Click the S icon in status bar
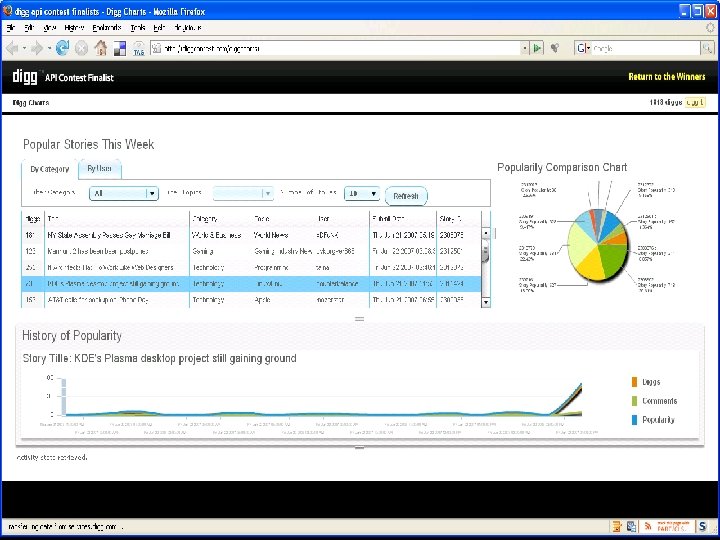720x540 pixels. 703,526
